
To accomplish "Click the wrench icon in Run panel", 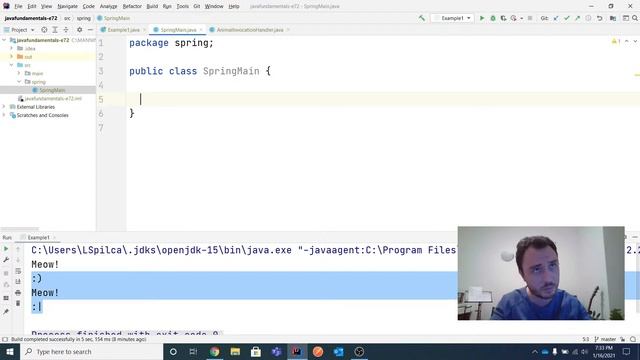I will click(x=6, y=260).
